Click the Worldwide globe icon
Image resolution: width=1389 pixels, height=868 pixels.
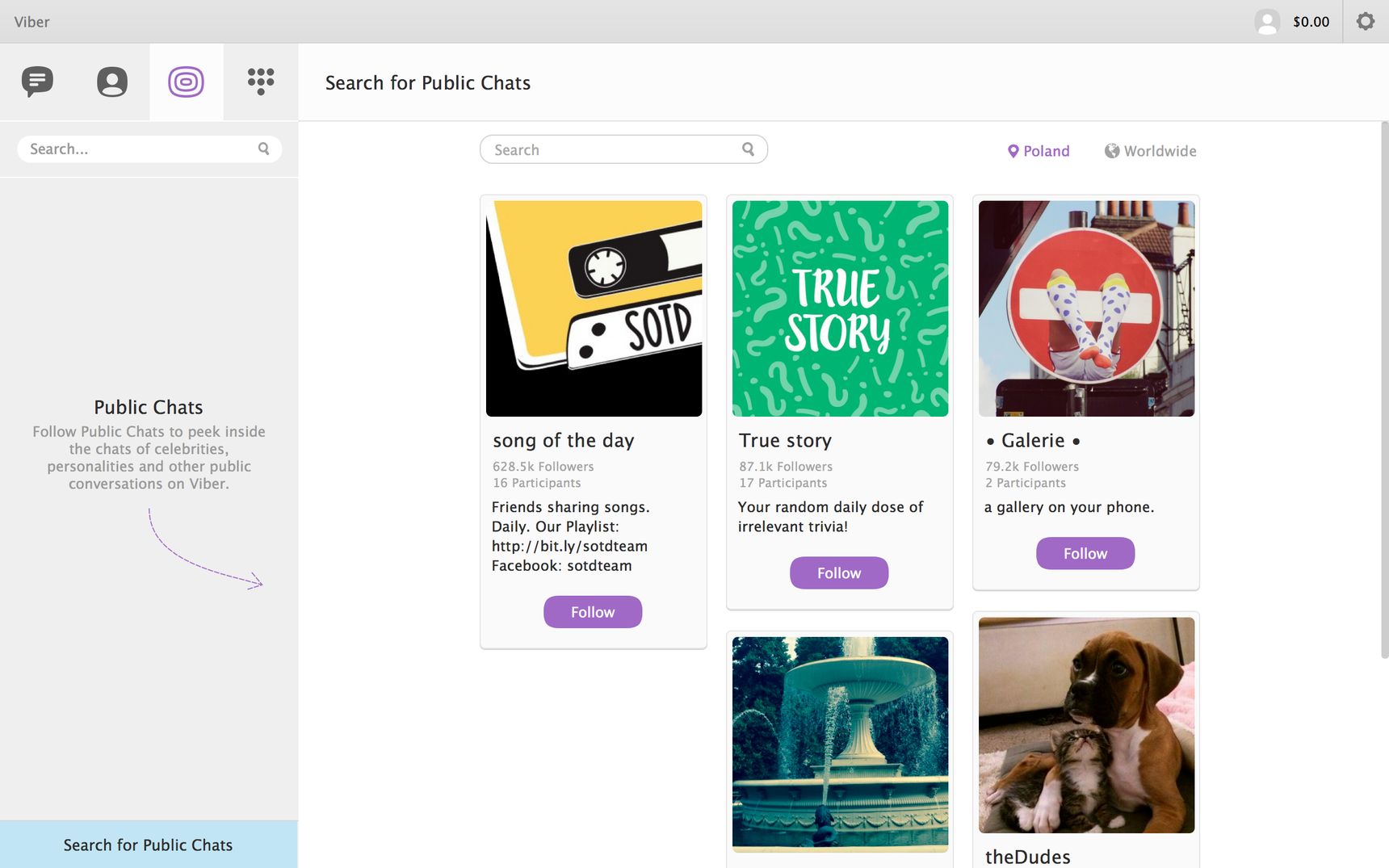click(1112, 151)
